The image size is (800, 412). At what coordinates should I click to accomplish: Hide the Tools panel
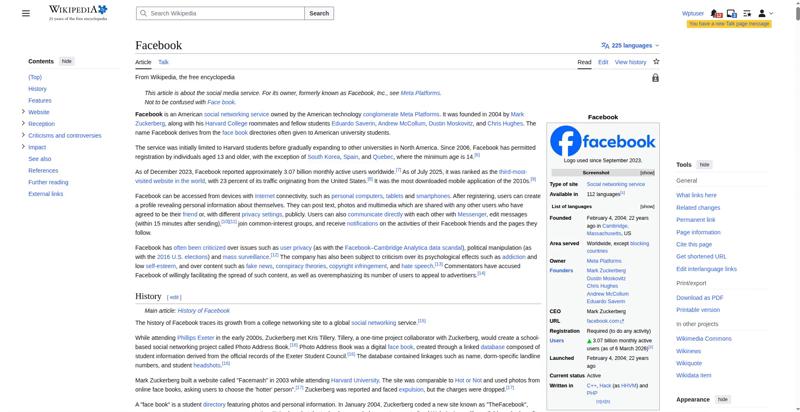point(704,164)
